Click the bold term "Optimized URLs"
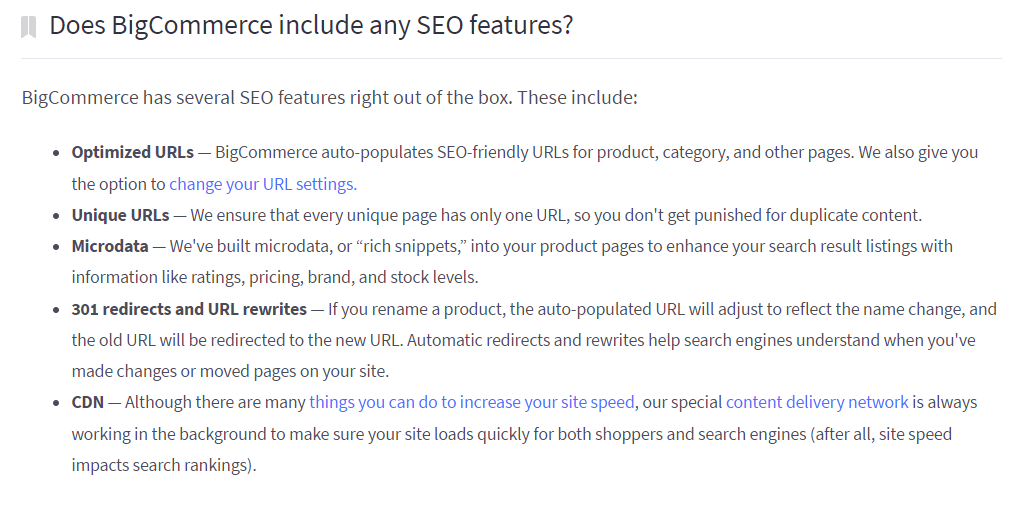The height and width of the screenshot is (506, 1017). 132,153
